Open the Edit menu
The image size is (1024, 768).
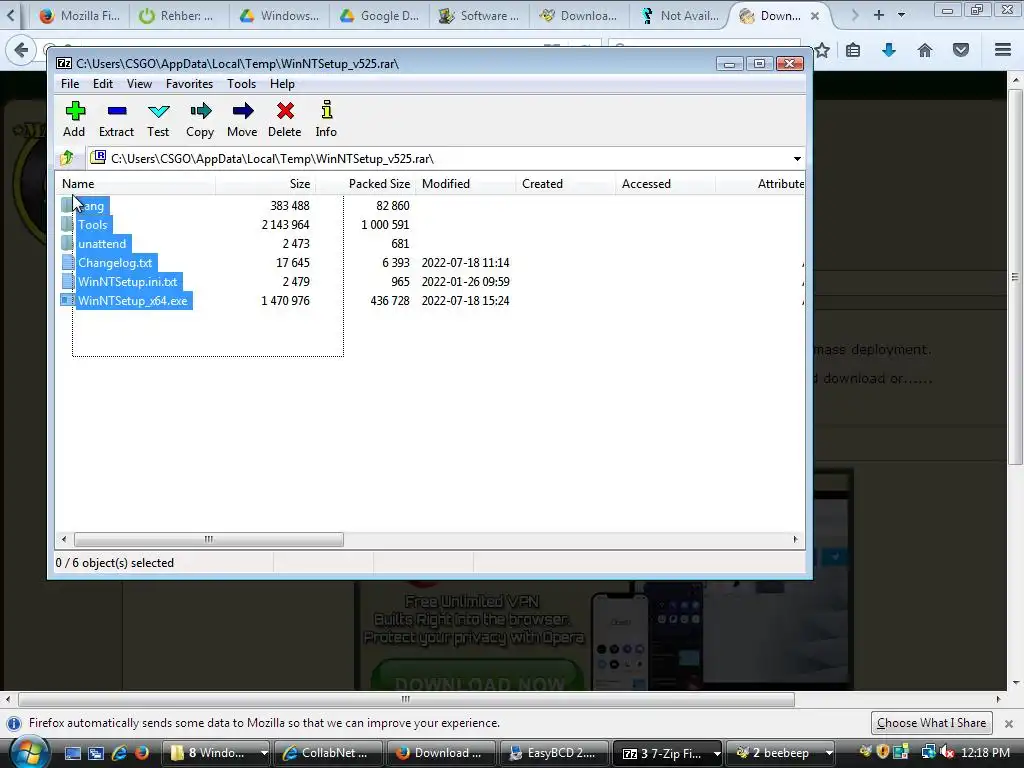[x=103, y=84]
